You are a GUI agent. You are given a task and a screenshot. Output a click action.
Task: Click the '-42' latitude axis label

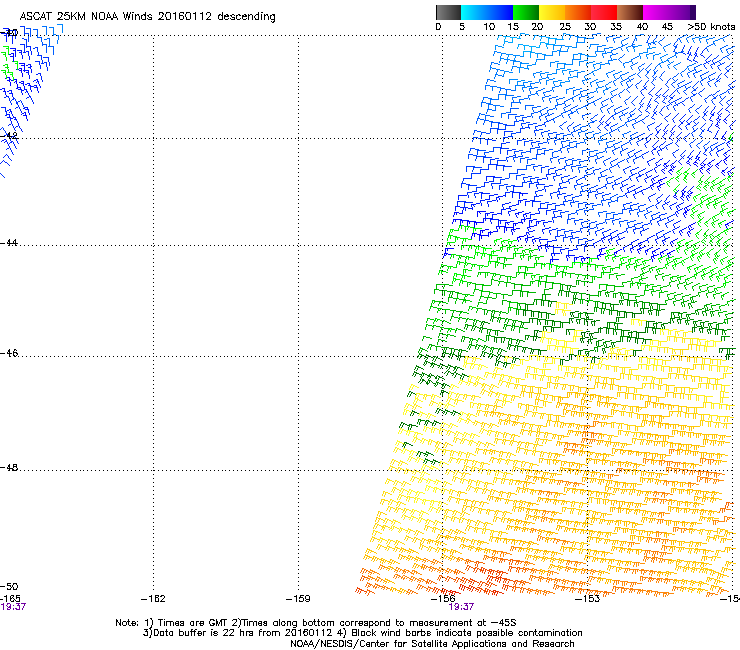coord(9,135)
